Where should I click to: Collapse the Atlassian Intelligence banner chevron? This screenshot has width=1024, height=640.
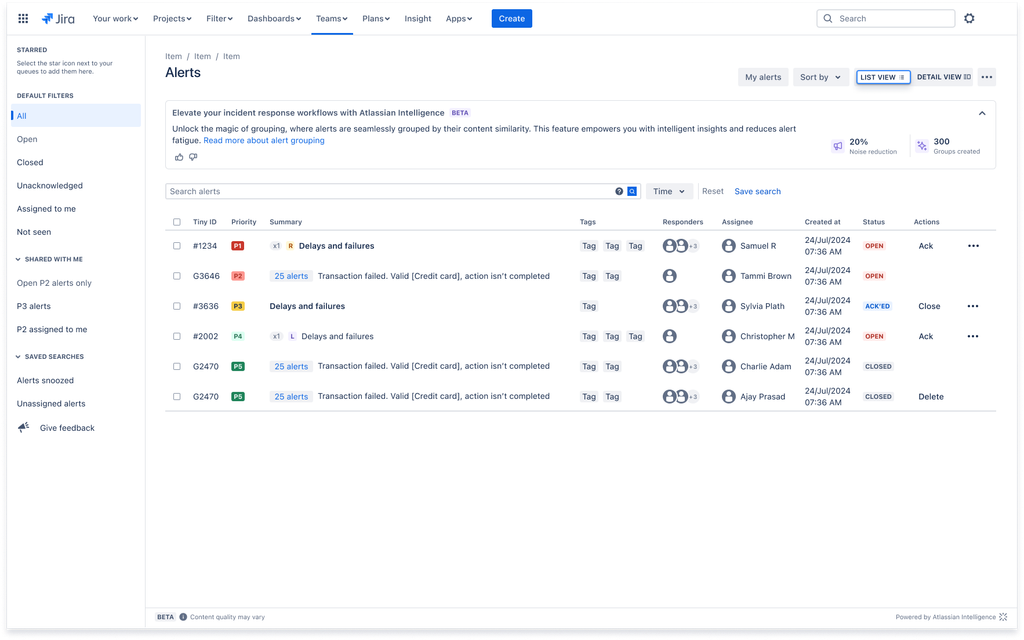click(x=981, y=112)
